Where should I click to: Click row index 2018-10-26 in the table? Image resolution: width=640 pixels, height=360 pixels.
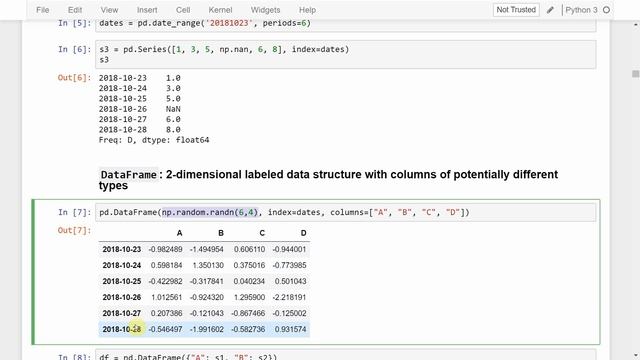pyautogui.click(x=122, y=297)
